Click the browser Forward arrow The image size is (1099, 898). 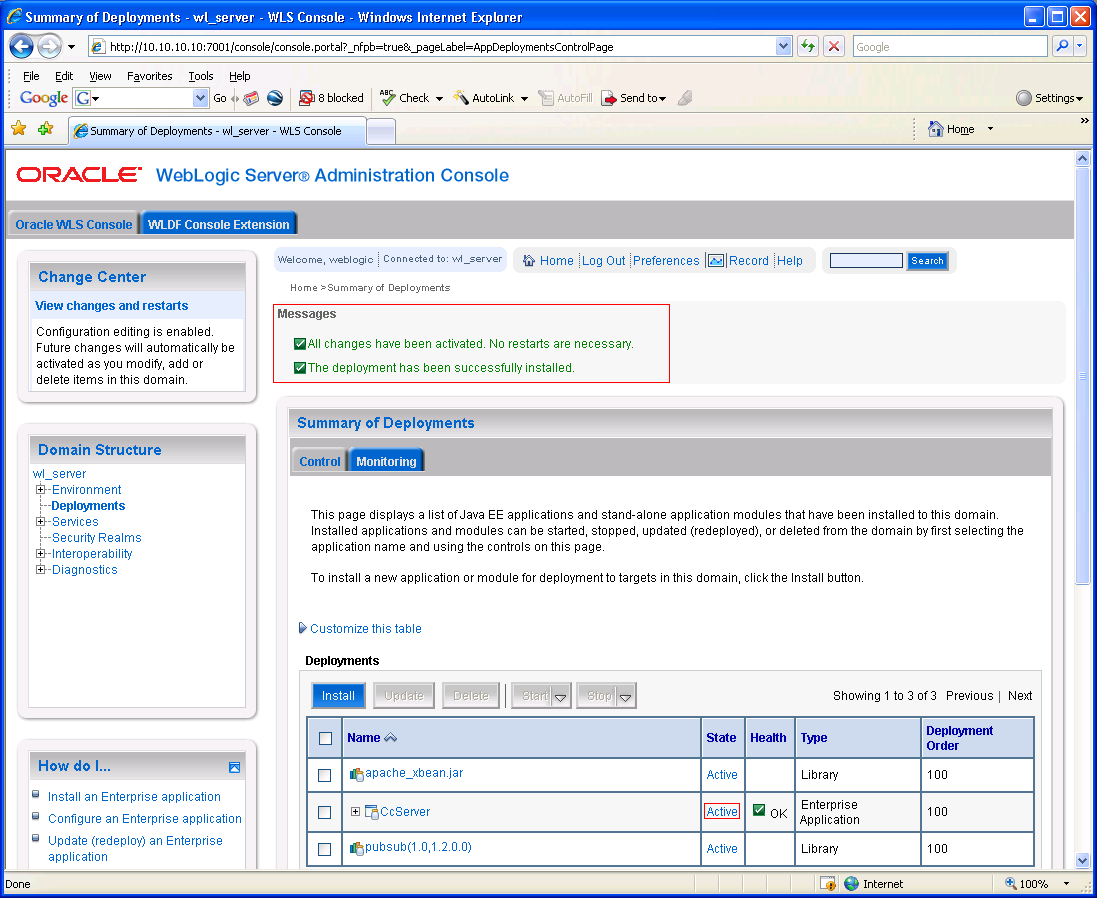click(x=49, y=47)
